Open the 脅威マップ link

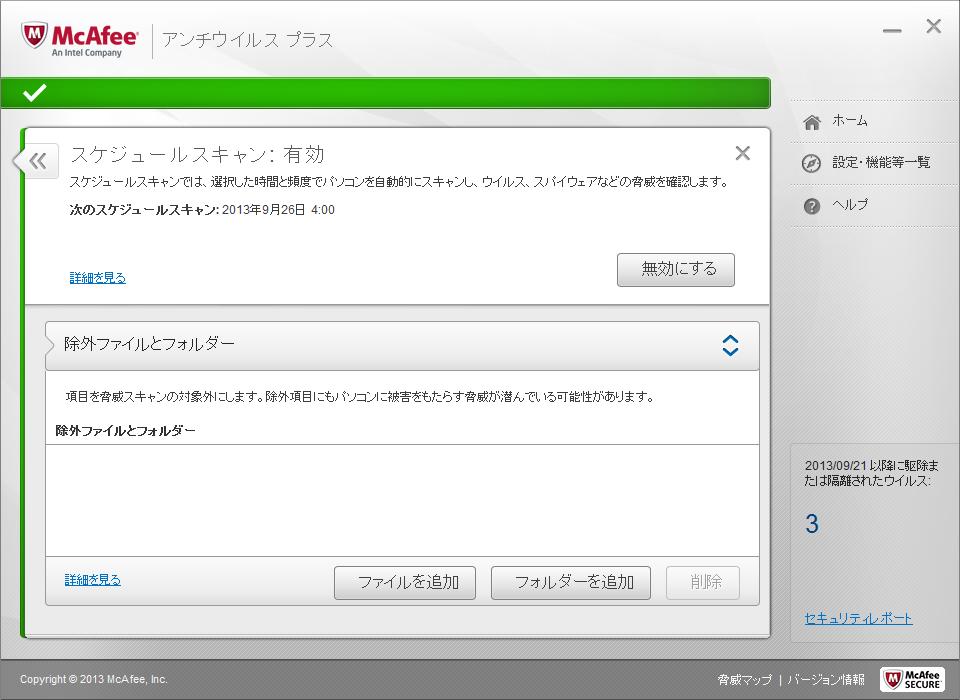tap(744, 679)
